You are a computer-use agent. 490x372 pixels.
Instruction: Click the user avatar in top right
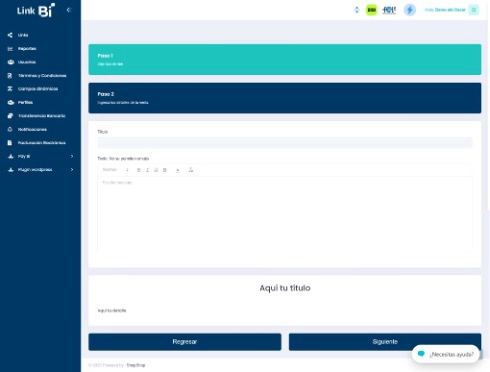click(474, 10)
